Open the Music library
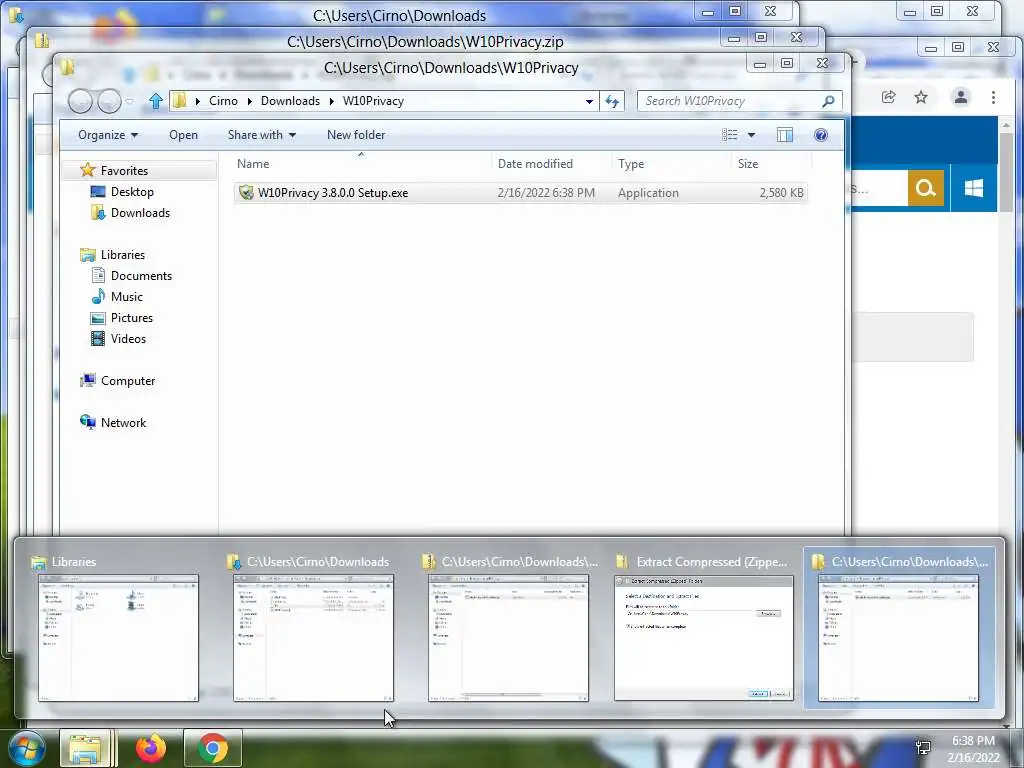 tap(127, 296)
